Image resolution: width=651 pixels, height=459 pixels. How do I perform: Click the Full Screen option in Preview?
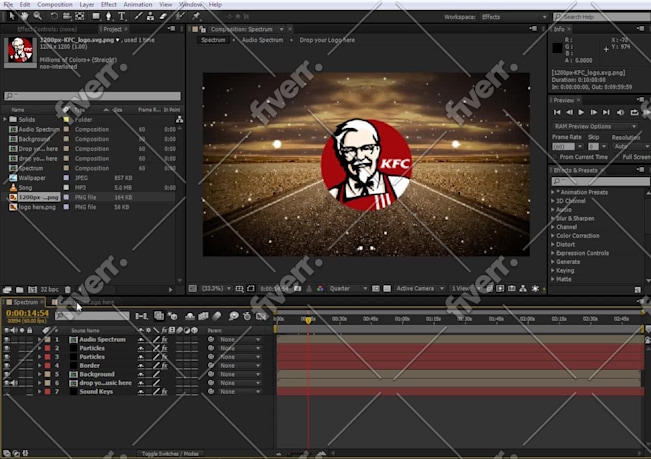pos(636,157)
